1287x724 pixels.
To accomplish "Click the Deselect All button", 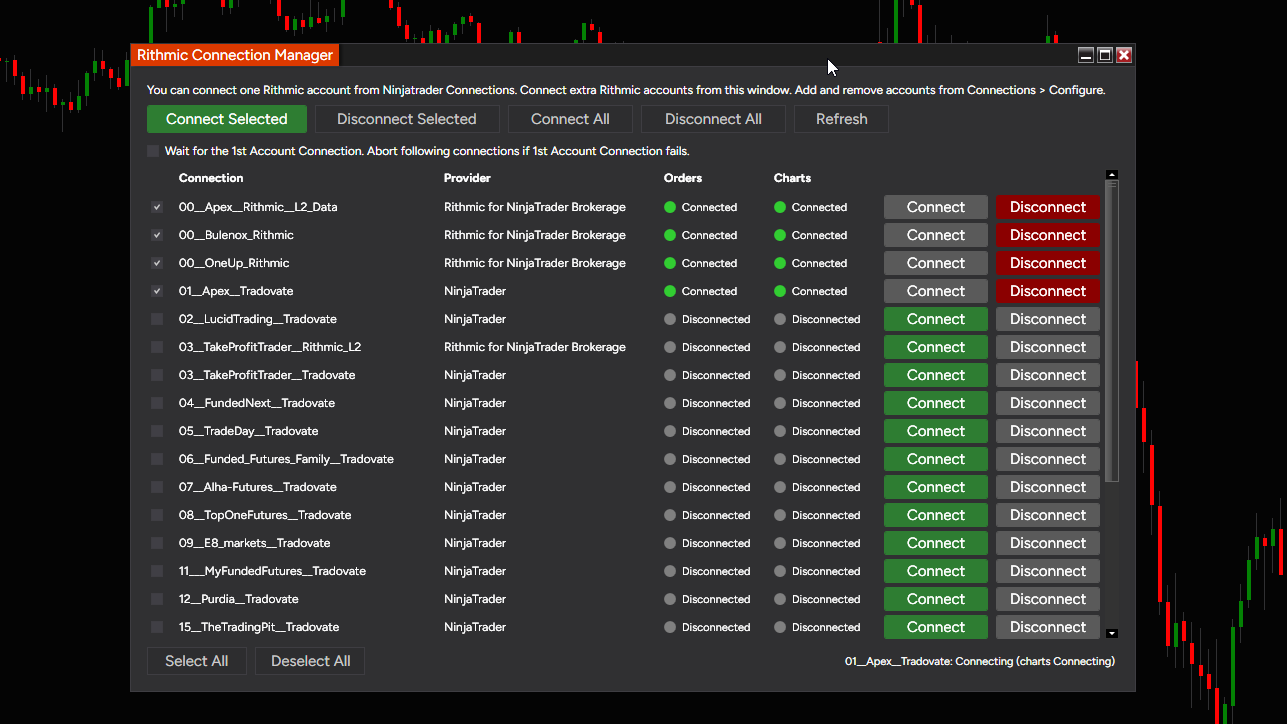I will point(310,661).
